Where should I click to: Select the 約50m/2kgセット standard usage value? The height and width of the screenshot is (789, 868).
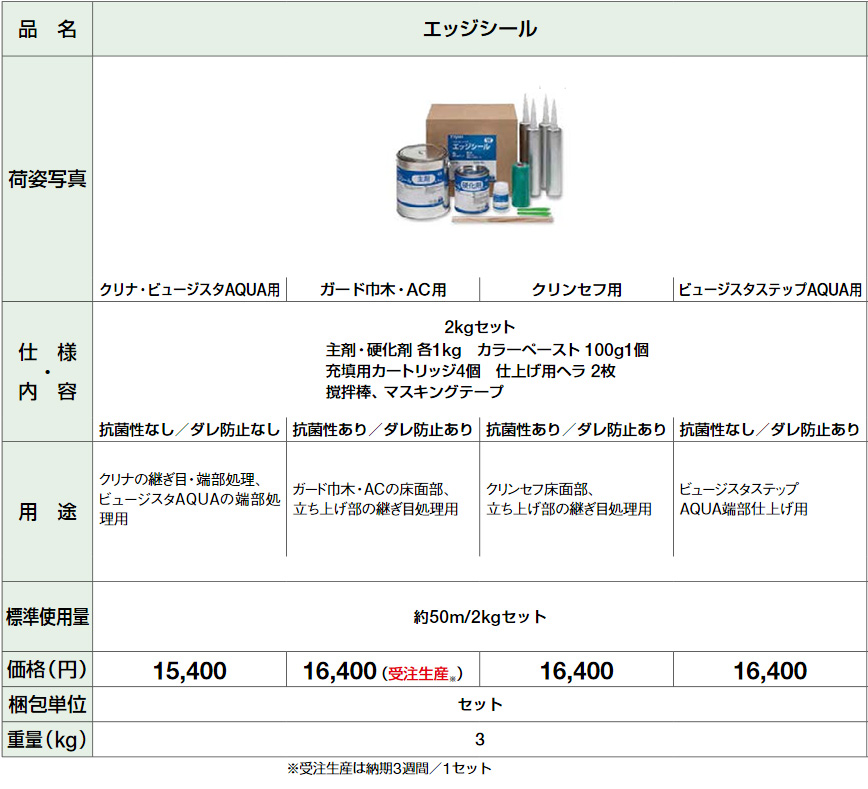coord(480,617)
